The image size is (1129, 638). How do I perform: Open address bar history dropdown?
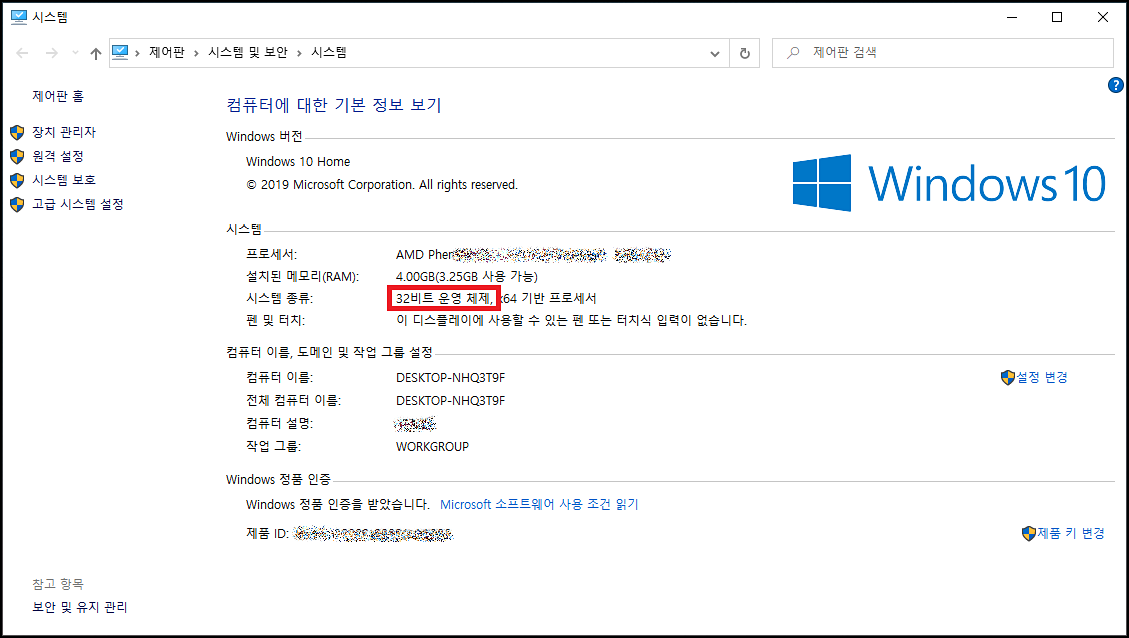tap(714, 53)
